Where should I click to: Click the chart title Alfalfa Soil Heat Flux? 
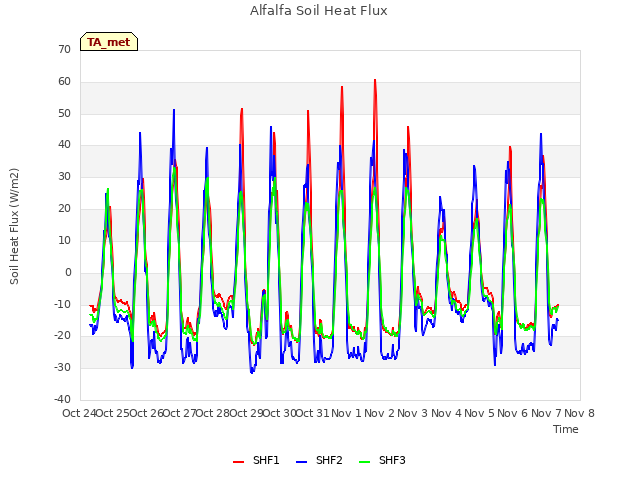319,11
